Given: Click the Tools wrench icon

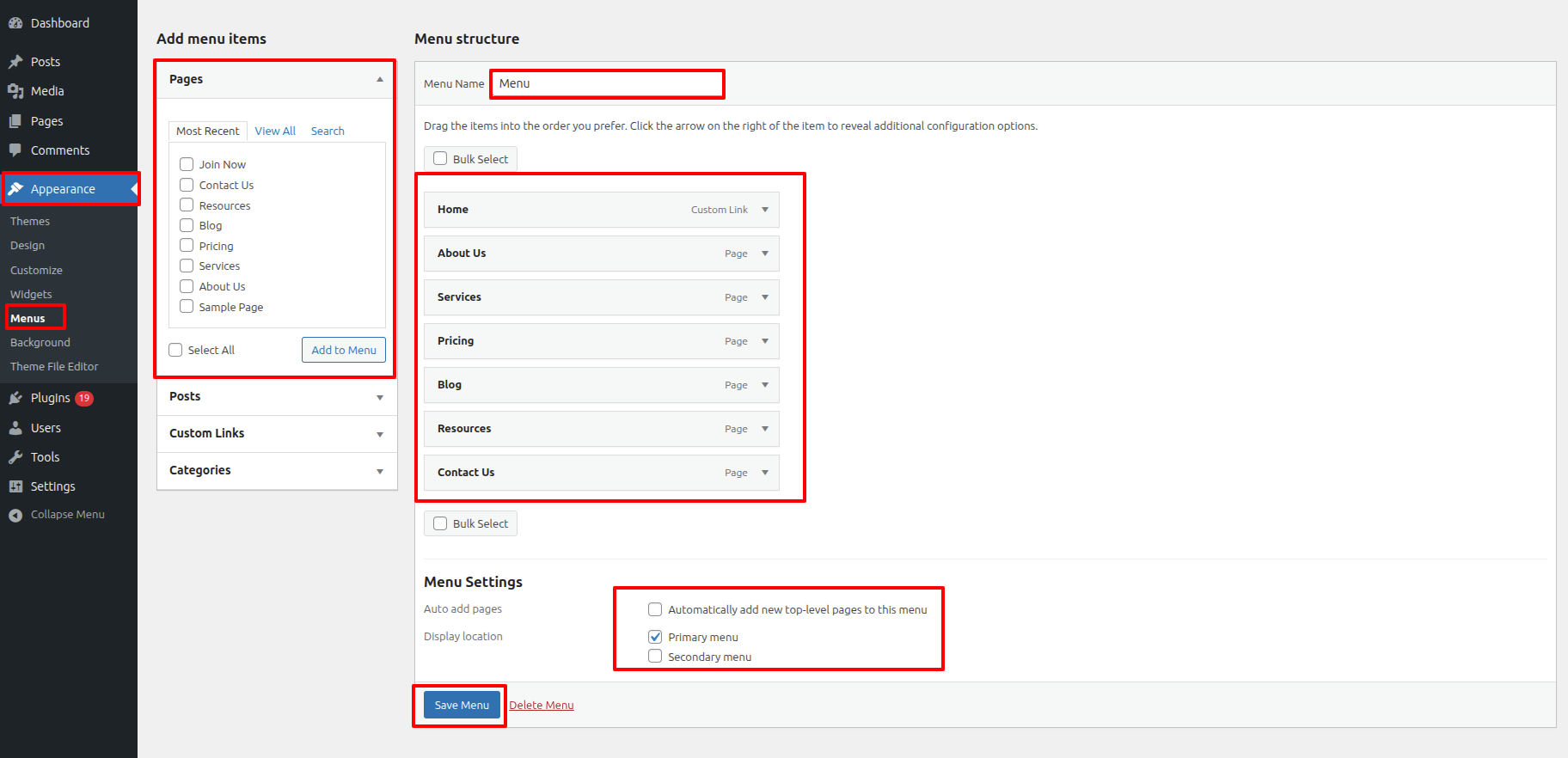Looking at the screenshot, I should (x=15, y=457).
